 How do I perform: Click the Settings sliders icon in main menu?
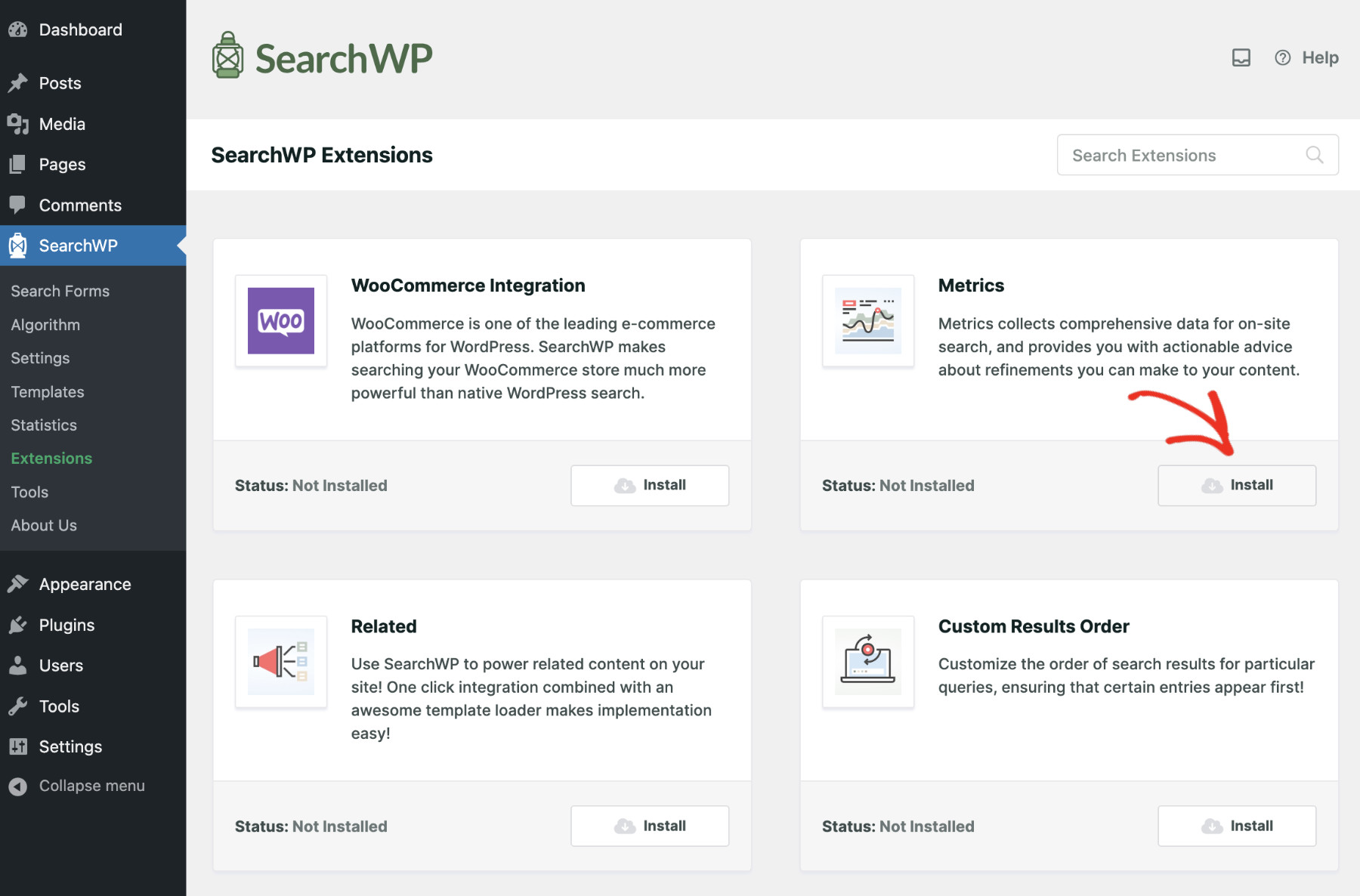click(18, 746)
